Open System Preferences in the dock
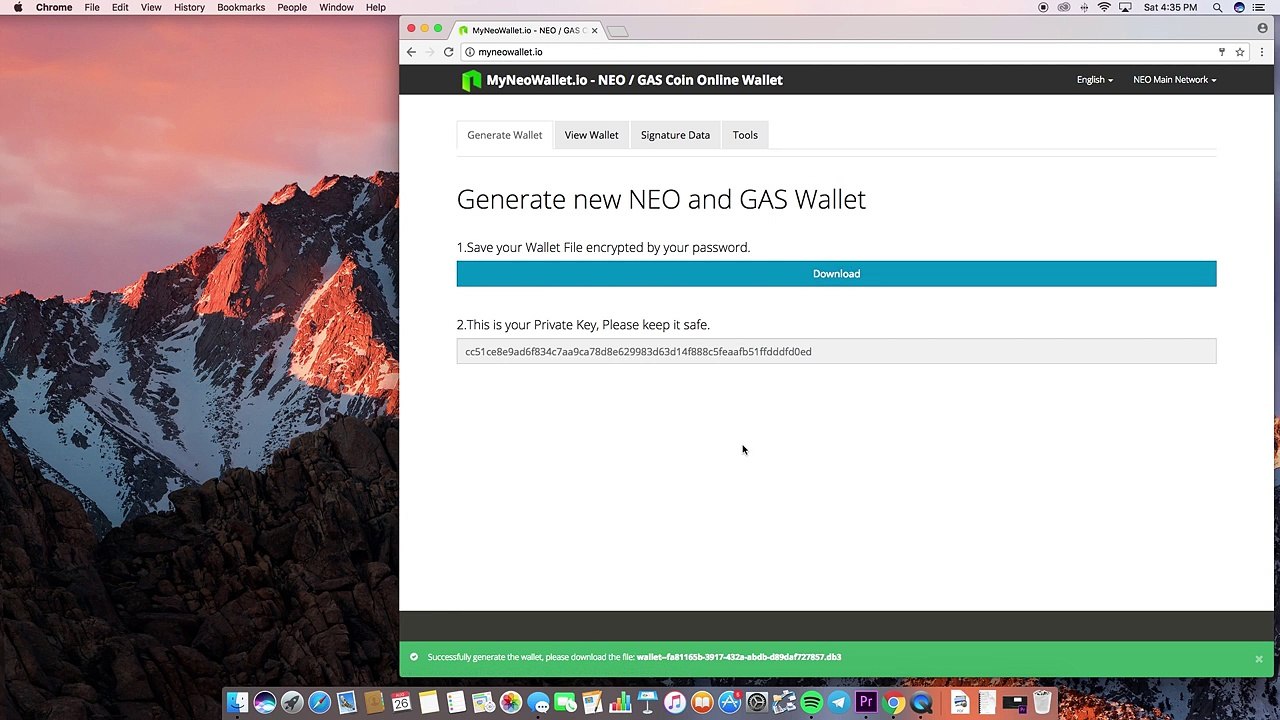Viewport: 1280px width, 720px height. [757, 703]
